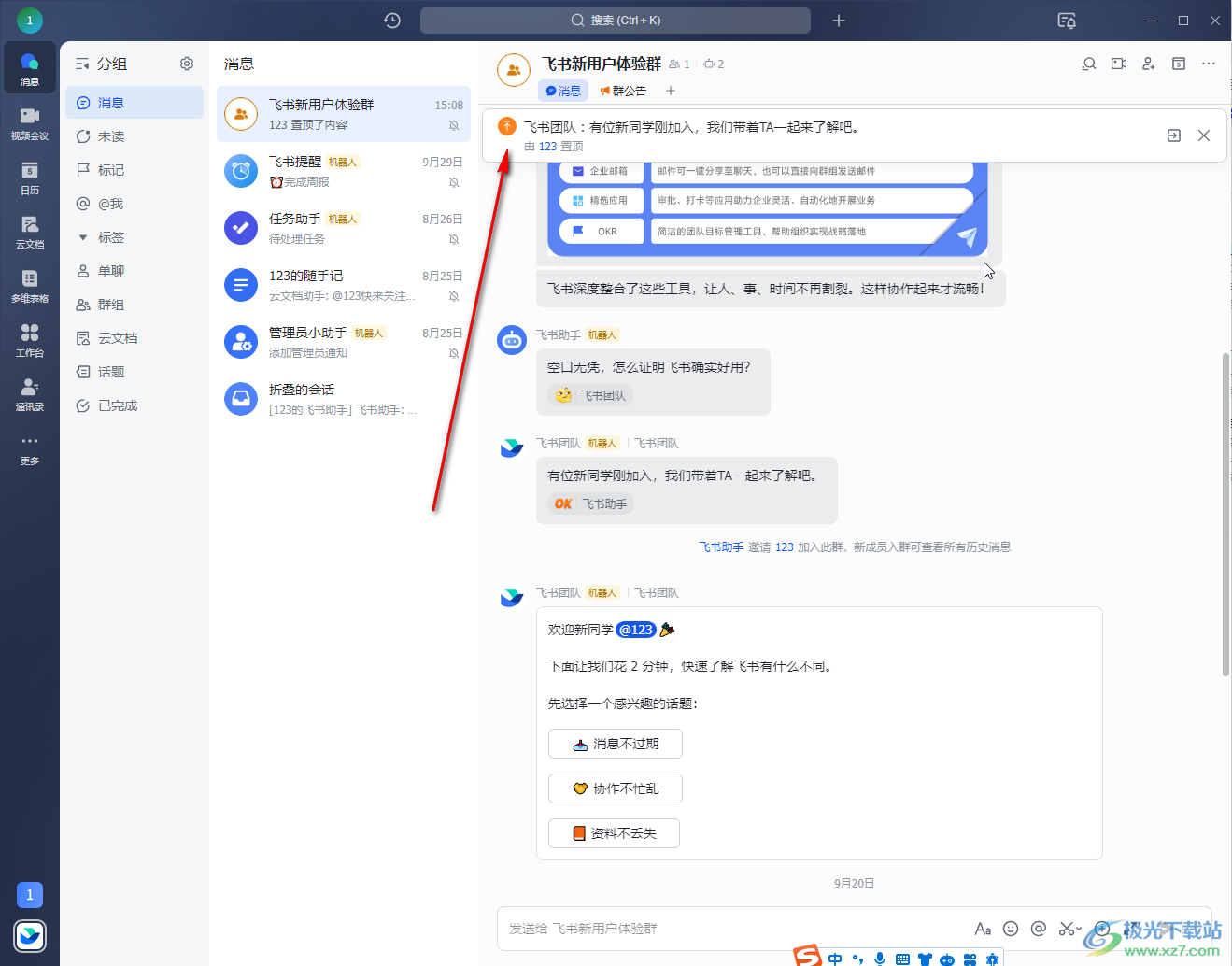Click the 123 user link in the invite notice
The width and height of the screenshot is (1232, 966).
pyautogui.click(x=785, y=547)
